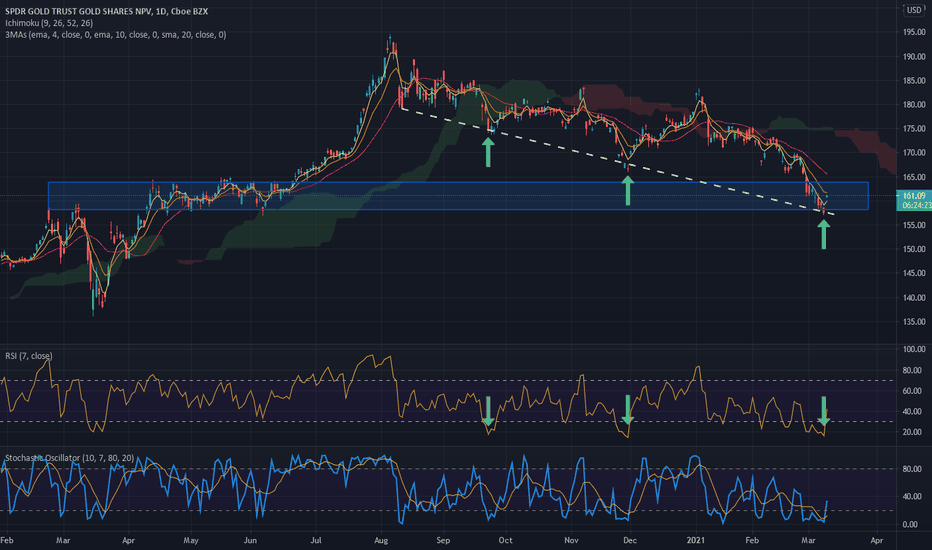The image size is (932, 550).
Task: Click the Nov label on the time axis
Action: [x=571, y=540]
